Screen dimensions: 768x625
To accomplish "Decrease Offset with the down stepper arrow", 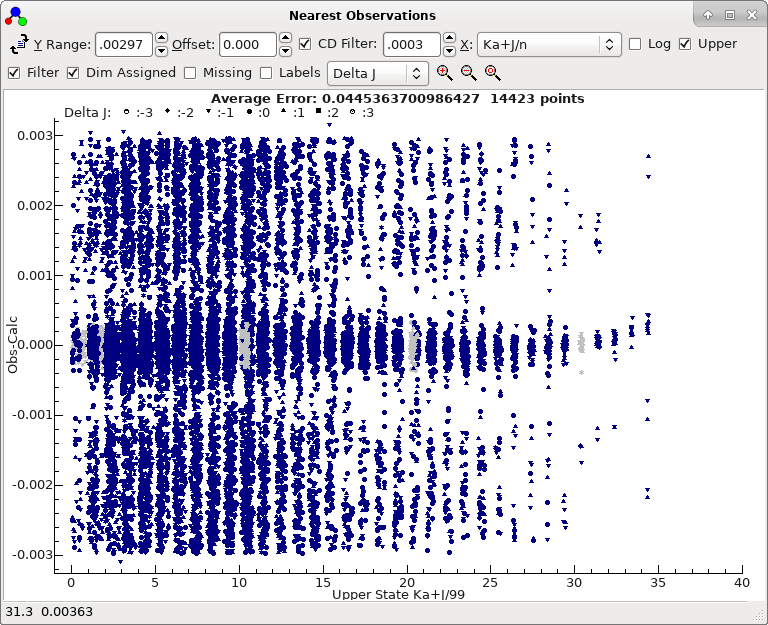I will click(x=286, y=51).
